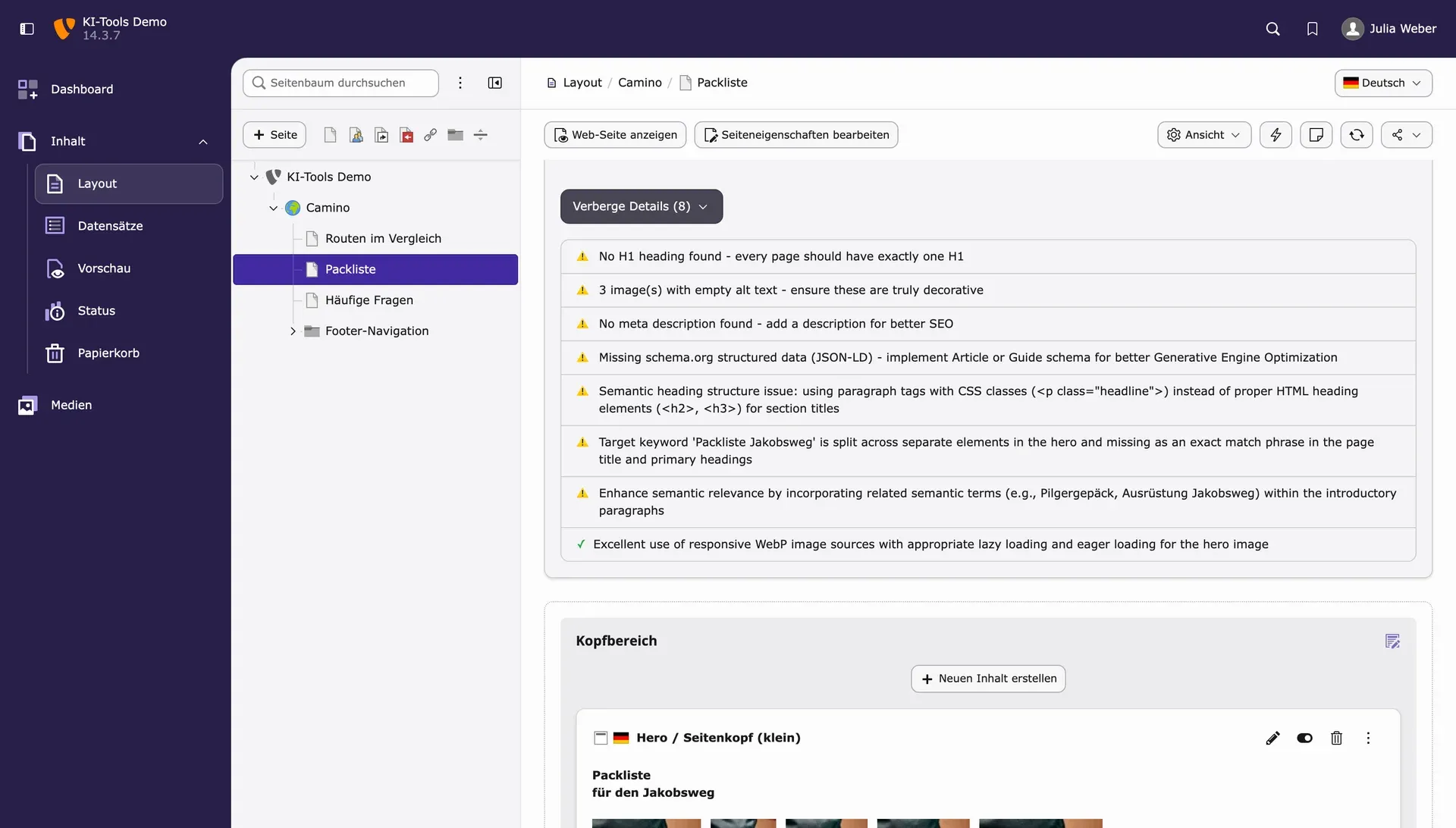Toggle the module menu sidebar icon
This screenshot has height=828, width=1456.
tap(27, 29)
